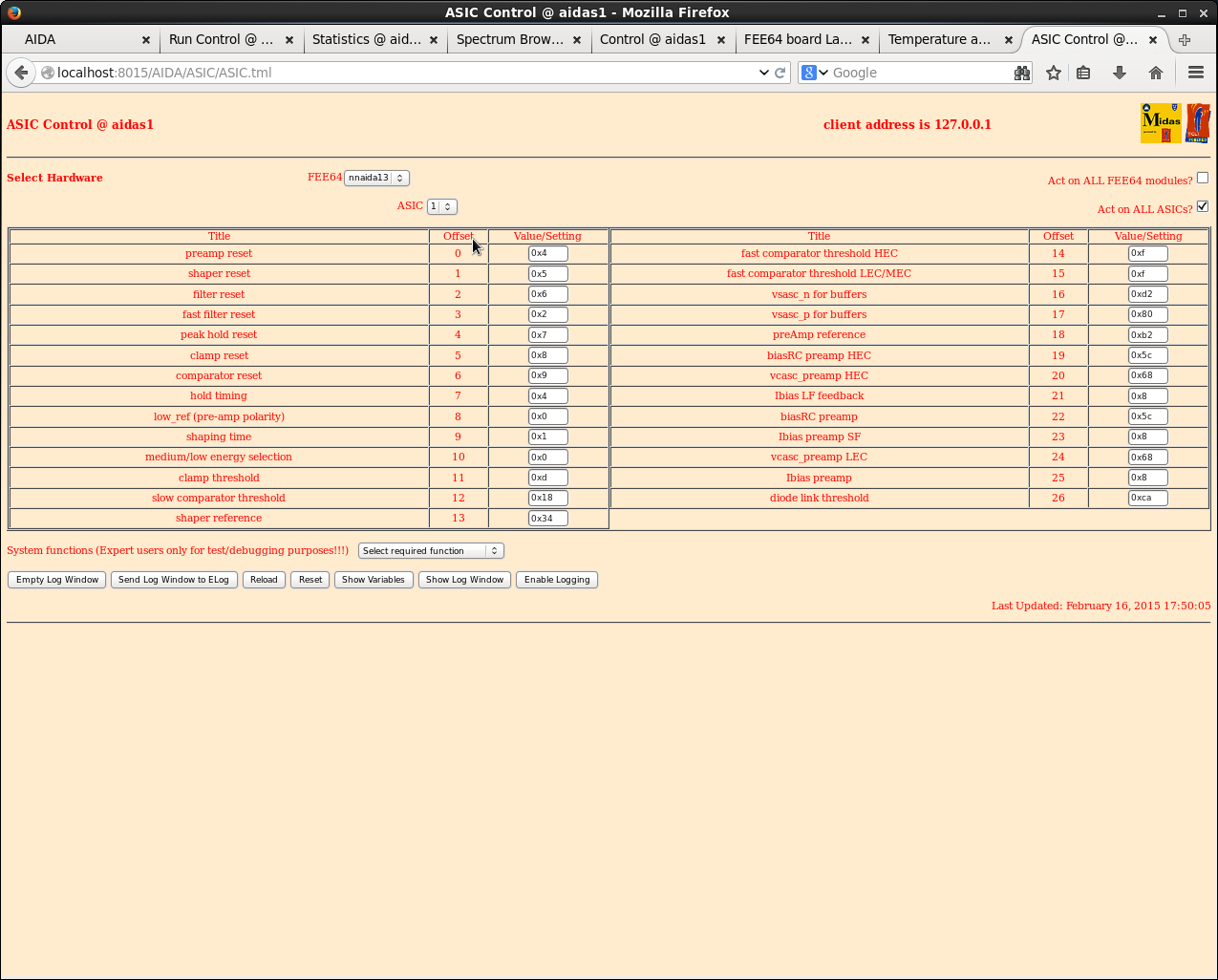Edit slow comparator threshold value field
1218x980 pixels.
coord(547,498)
